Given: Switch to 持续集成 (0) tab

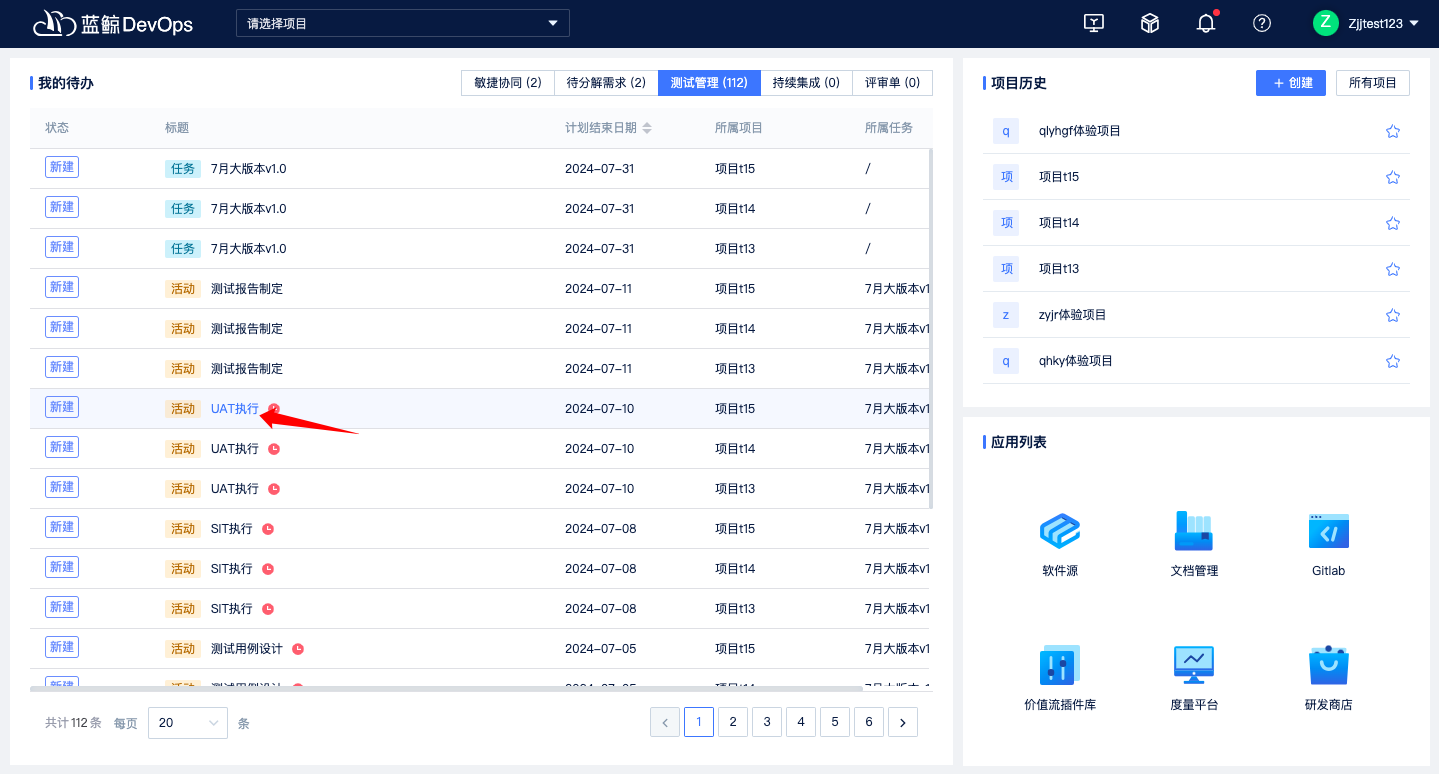Looking at the screenshot, I should click(x=806, y=83).
